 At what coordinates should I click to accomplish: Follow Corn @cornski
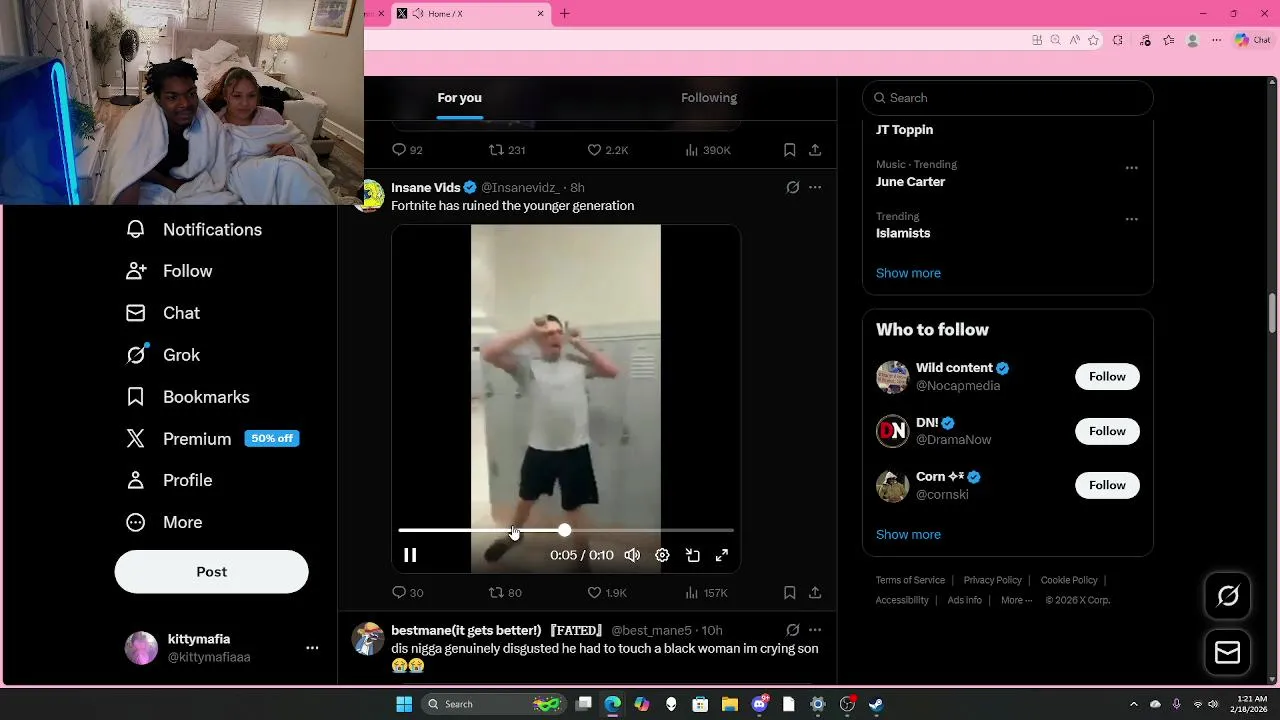tap(1107, 485)
